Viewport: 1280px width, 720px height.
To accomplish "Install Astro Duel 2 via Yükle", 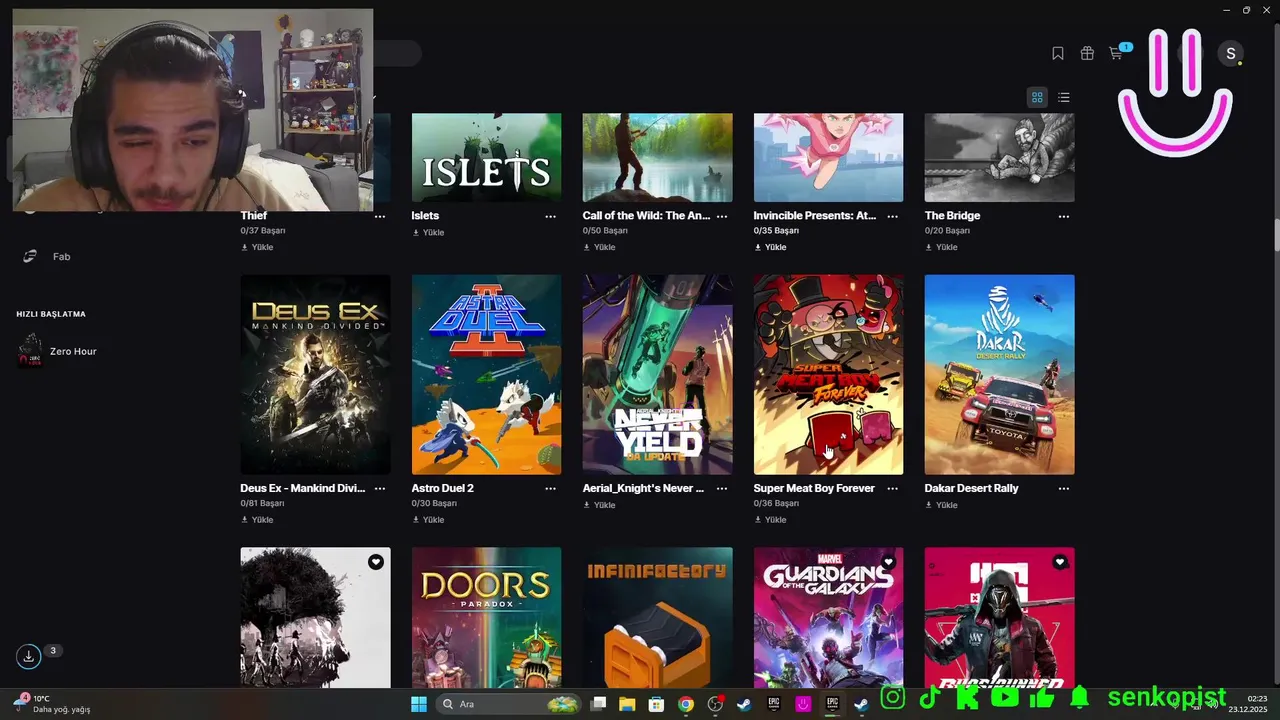I will [429, 520].
